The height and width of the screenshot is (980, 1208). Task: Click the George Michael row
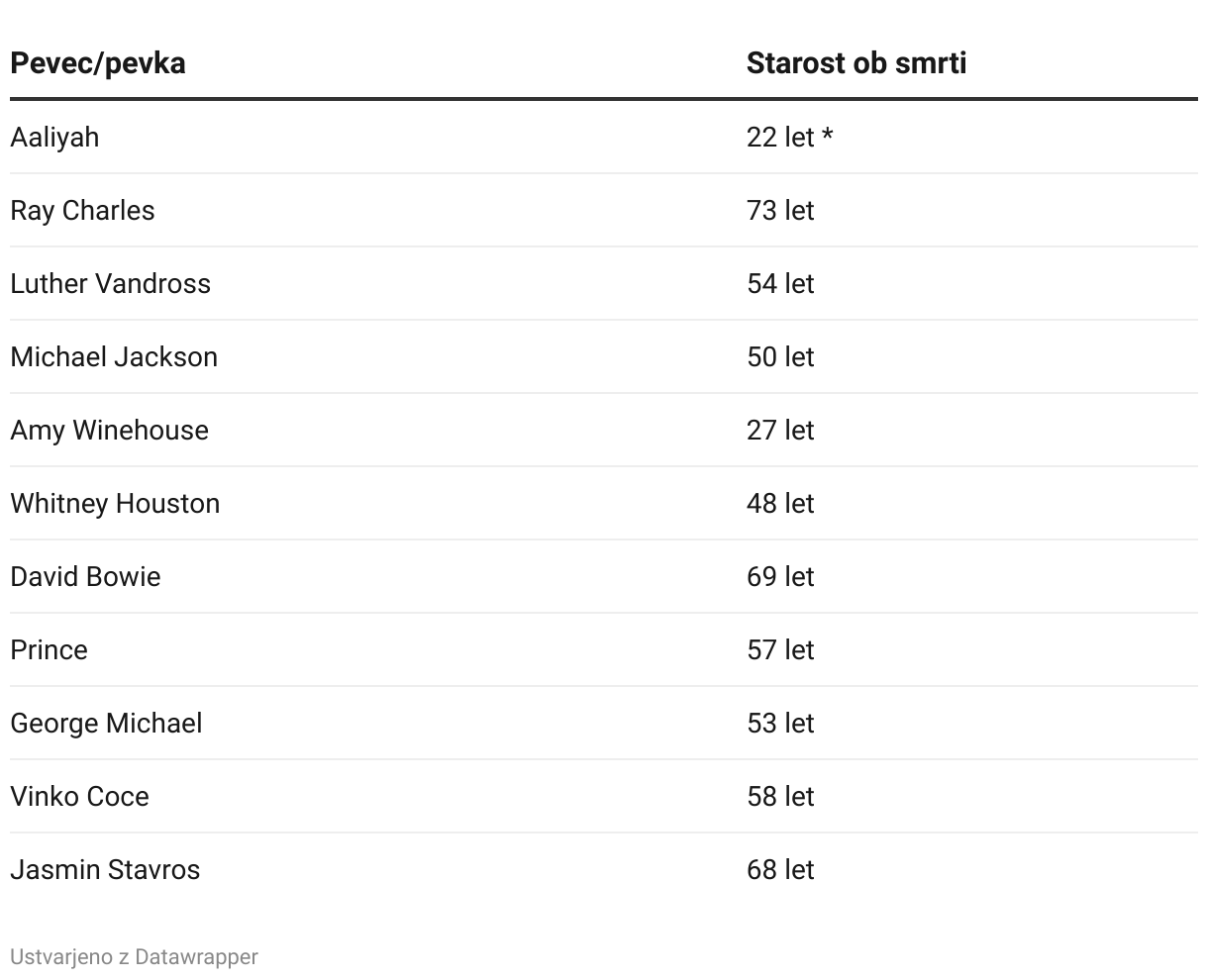coord(604,723)
